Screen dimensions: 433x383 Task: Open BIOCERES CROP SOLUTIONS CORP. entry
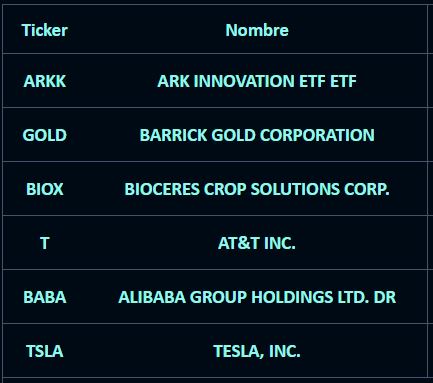click(x=257, y=189)
